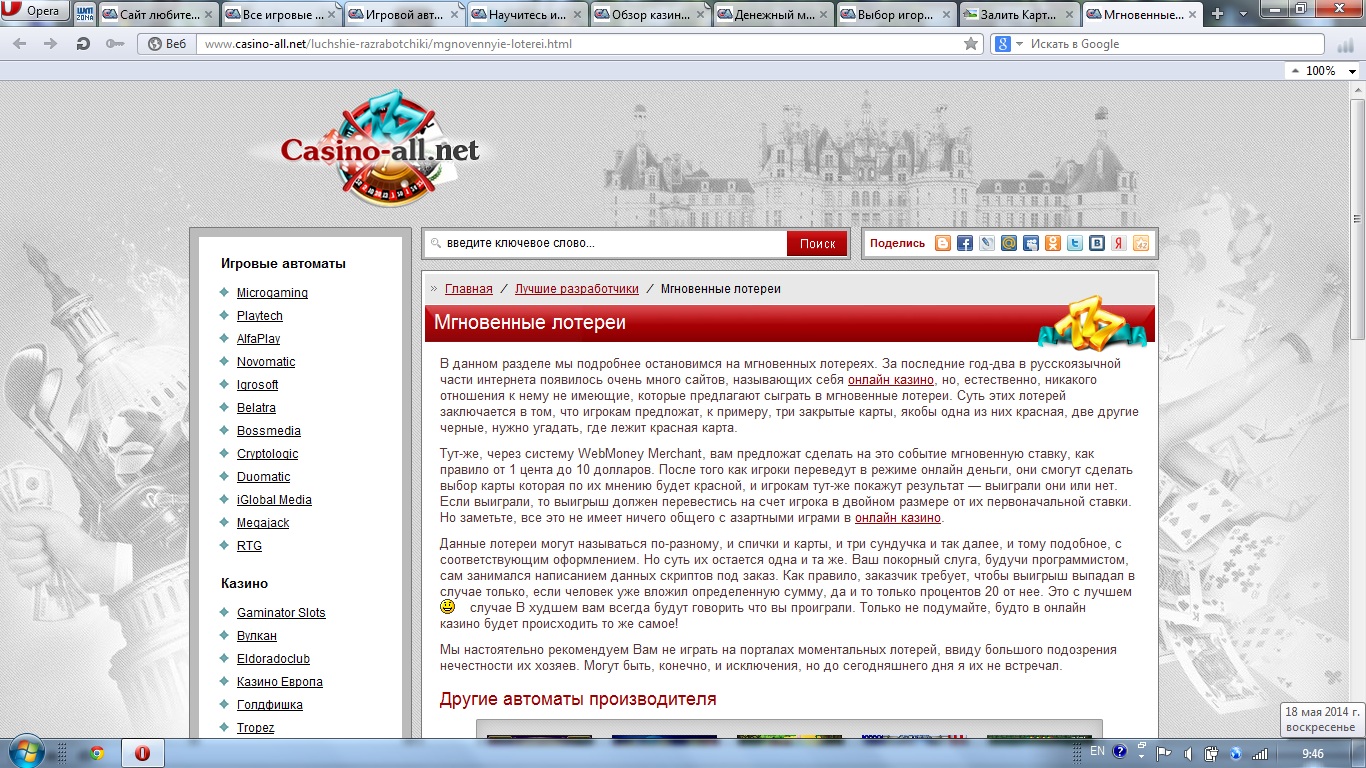Viewport: 1366px width, 768px height.
Task: Open the Eldoradoclub casino link
Action: [273, 659]
